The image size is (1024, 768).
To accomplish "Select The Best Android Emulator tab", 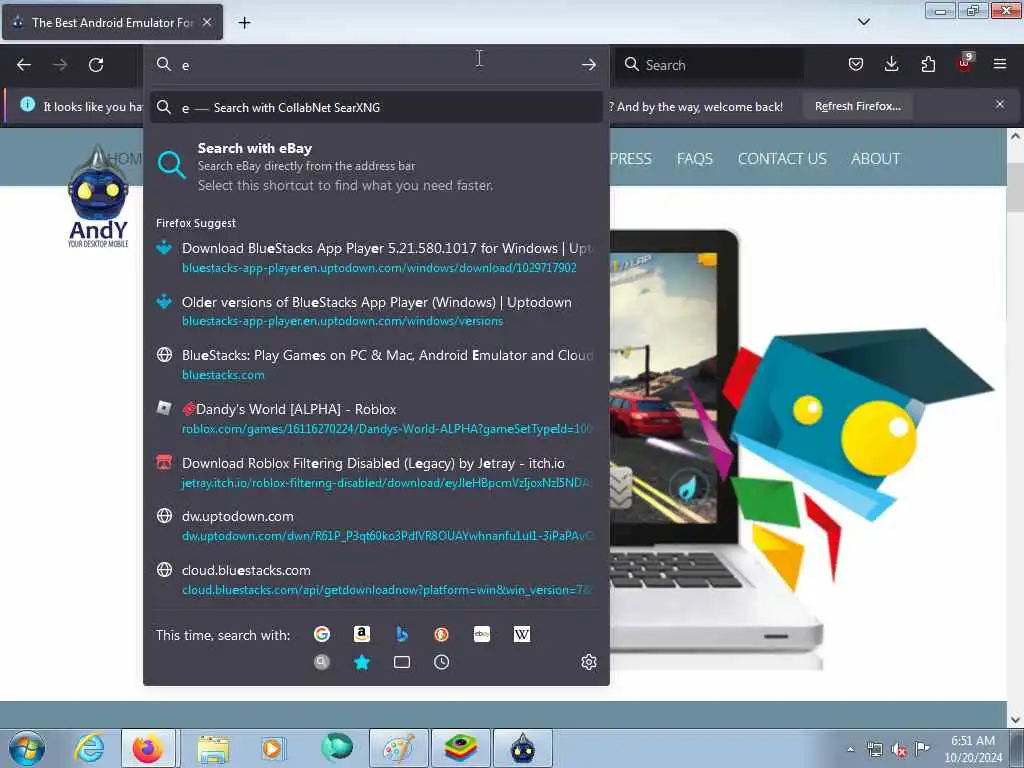I will pyautogui.click(x=112, y=22).
